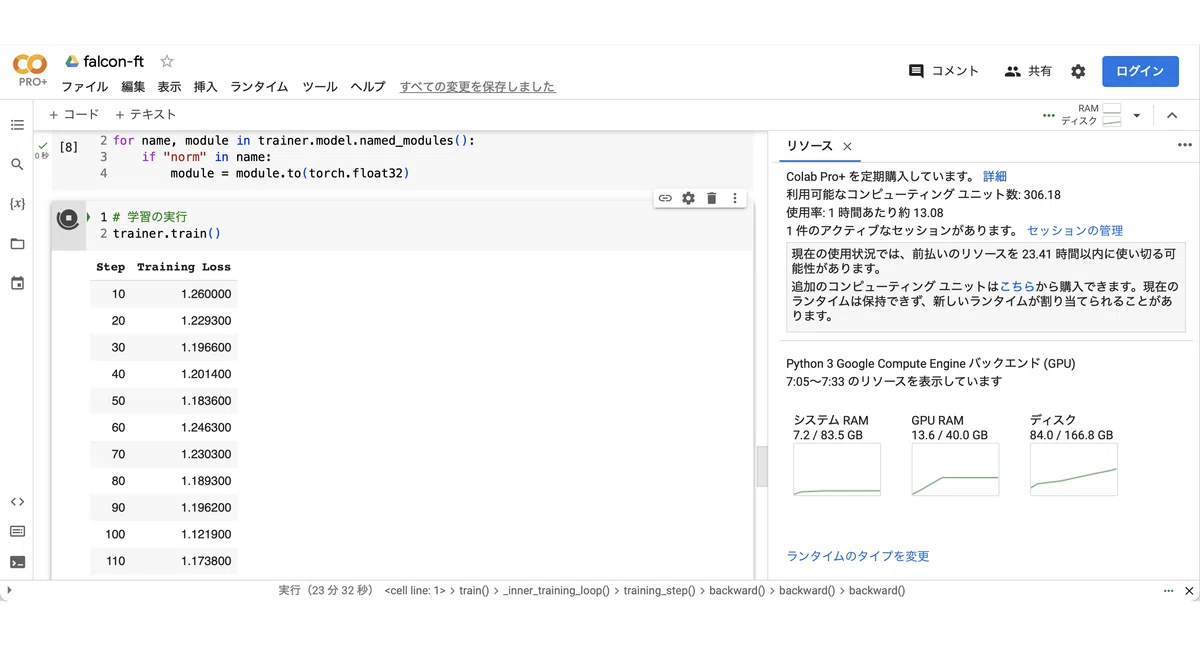Open the terminal panel icon
Viewport: 1200px width, 646px height.
pos(17,562)
